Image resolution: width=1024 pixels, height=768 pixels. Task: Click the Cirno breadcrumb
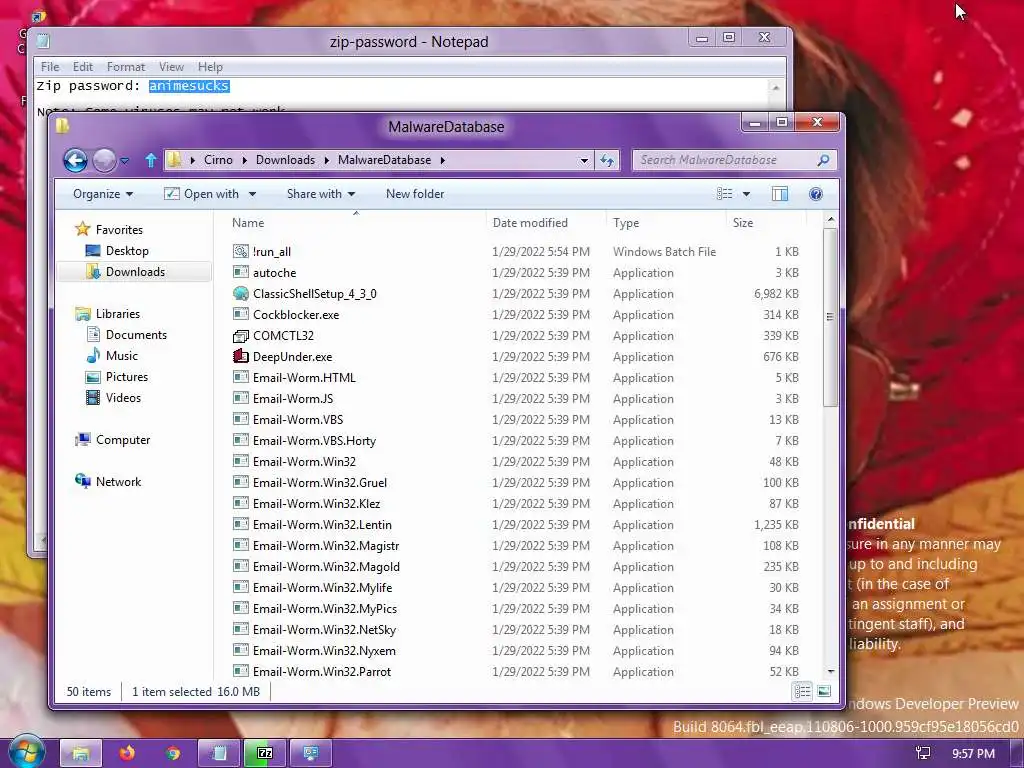[218, 160]
